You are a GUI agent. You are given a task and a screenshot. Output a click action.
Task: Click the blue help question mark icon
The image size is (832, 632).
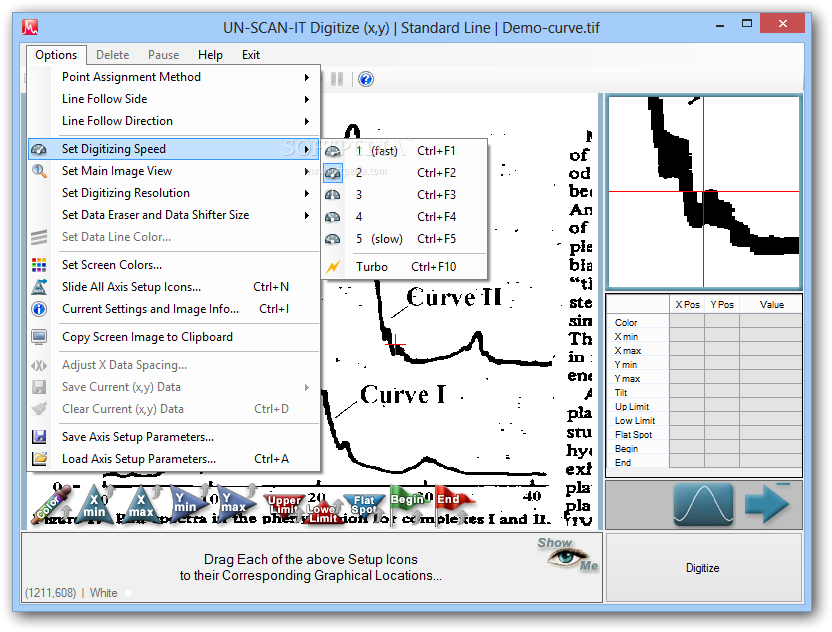(366, 79)
